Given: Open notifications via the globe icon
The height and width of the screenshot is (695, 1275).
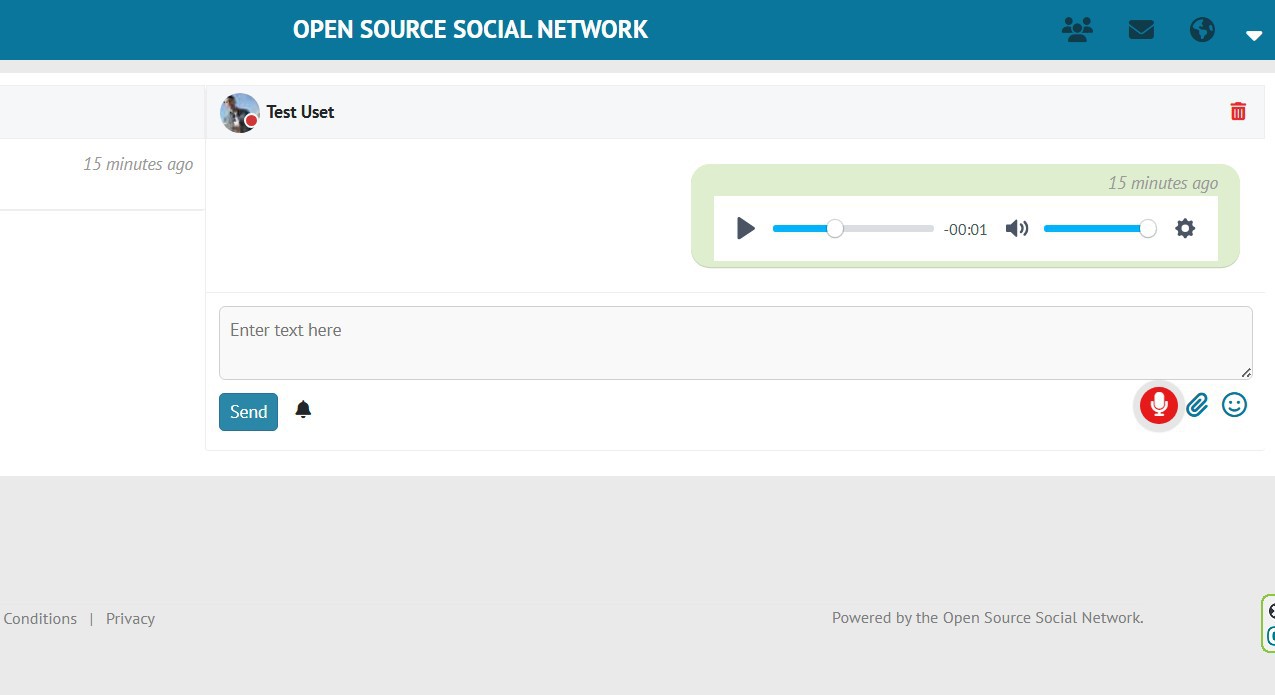Looking at the screenshot, I should click(x=1202, y=30).
